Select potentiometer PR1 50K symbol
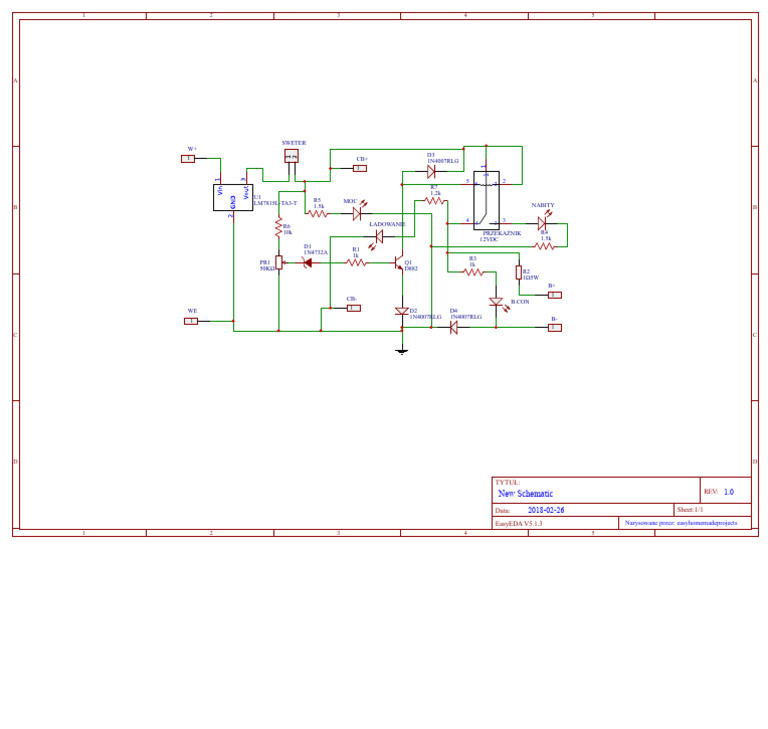This screenshot has width=768, height=729. click(279, 263)
